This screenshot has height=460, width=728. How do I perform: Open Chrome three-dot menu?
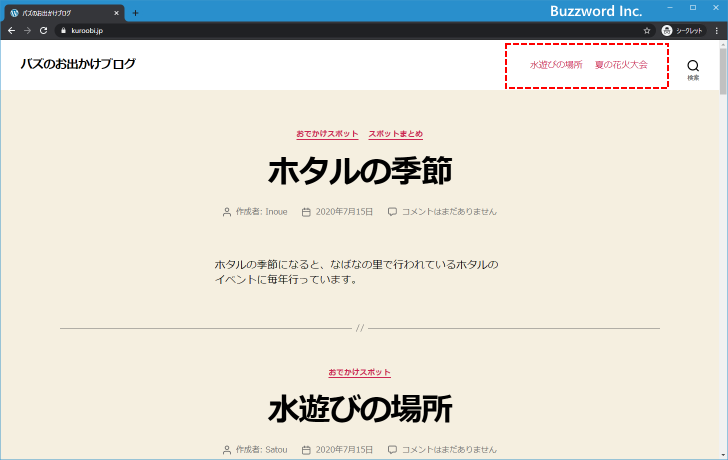(716, 31)
